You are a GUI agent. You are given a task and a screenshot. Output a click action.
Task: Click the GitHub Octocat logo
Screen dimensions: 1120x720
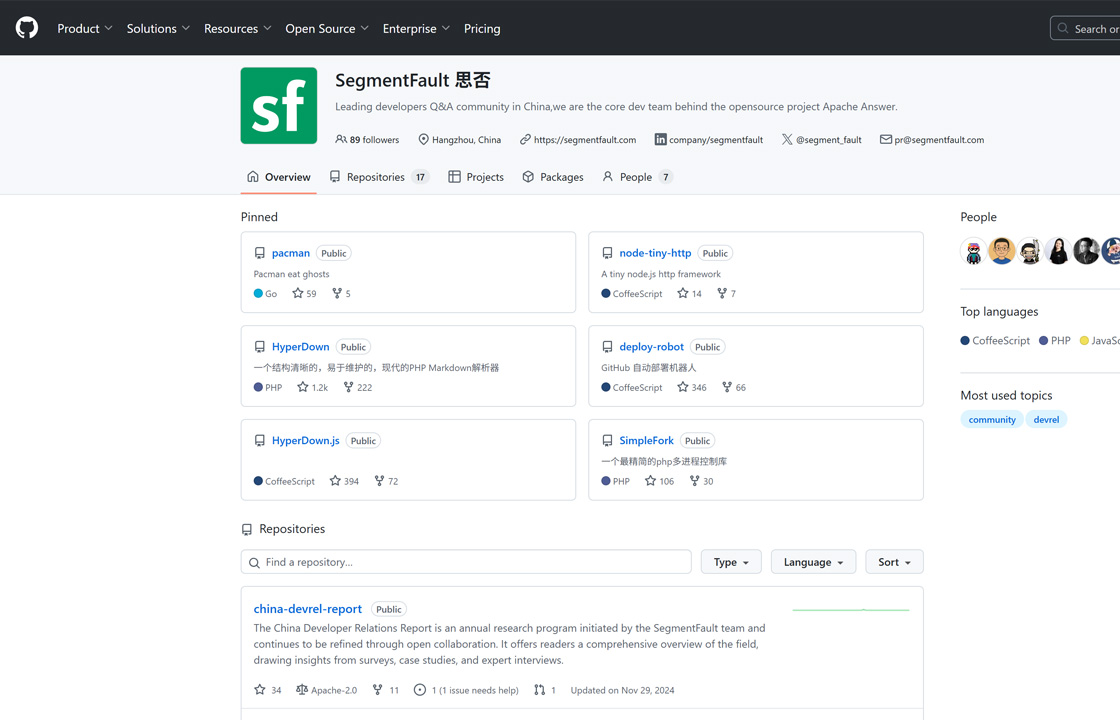27,28
